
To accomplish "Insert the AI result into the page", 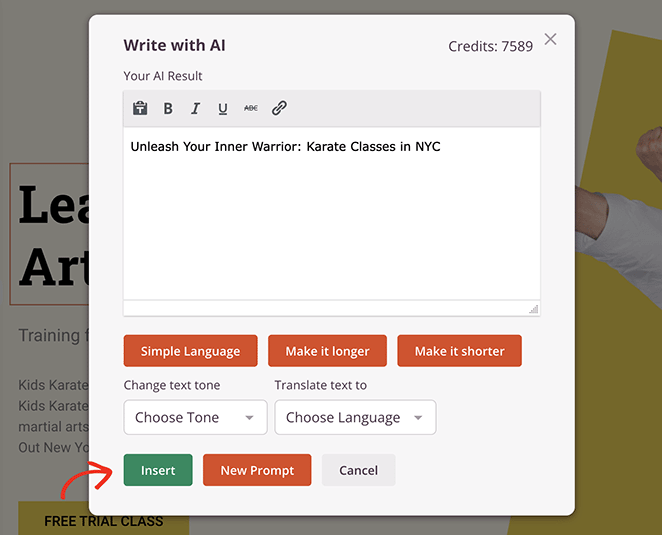I will (x=158, y=470).
